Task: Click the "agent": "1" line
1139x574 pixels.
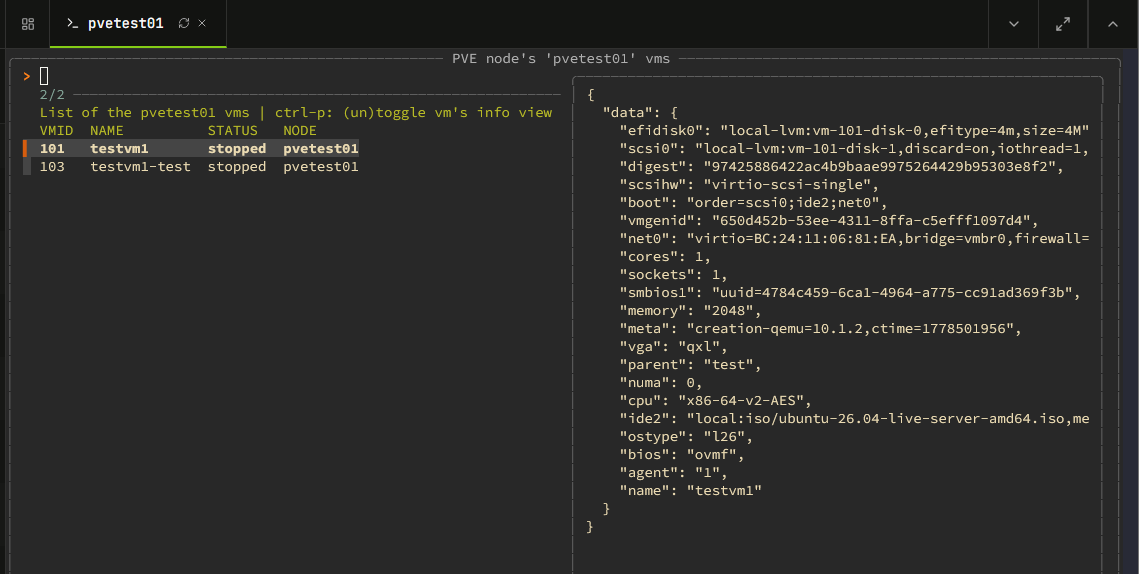Action: coord(673,472)
